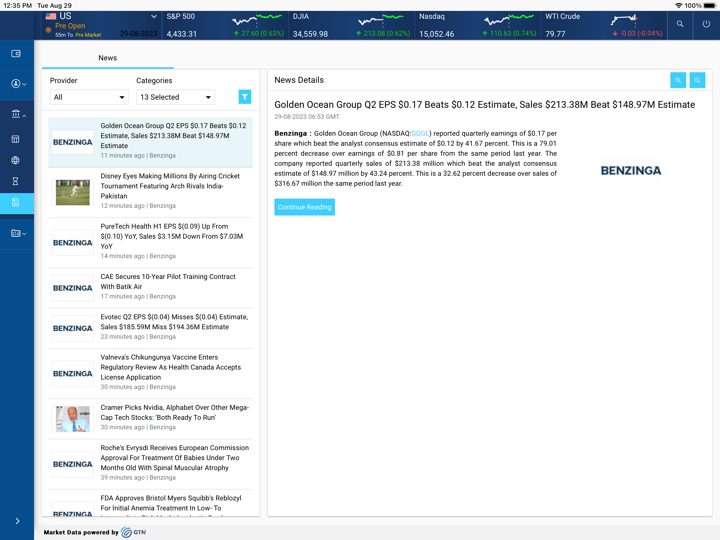Select the News tab
This screenshot has height=540, width=720.
(107, 58)
